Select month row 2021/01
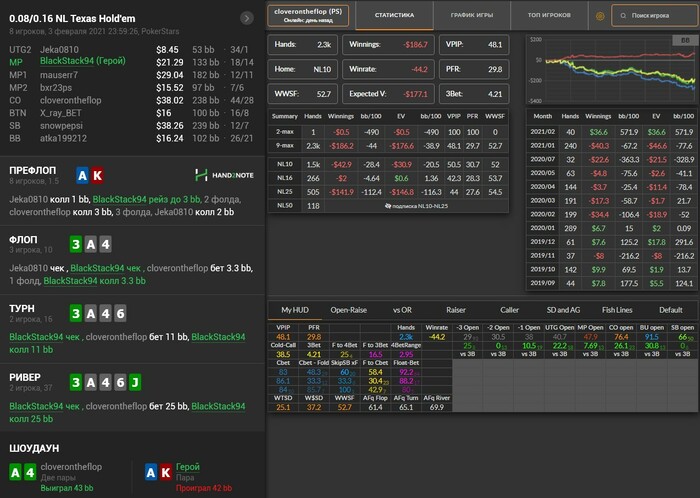 (x=612, y=146)
